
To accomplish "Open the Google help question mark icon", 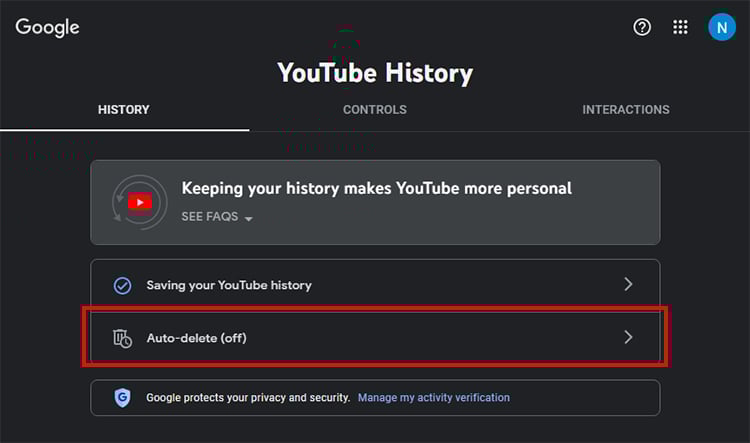I will click(642, 27).
